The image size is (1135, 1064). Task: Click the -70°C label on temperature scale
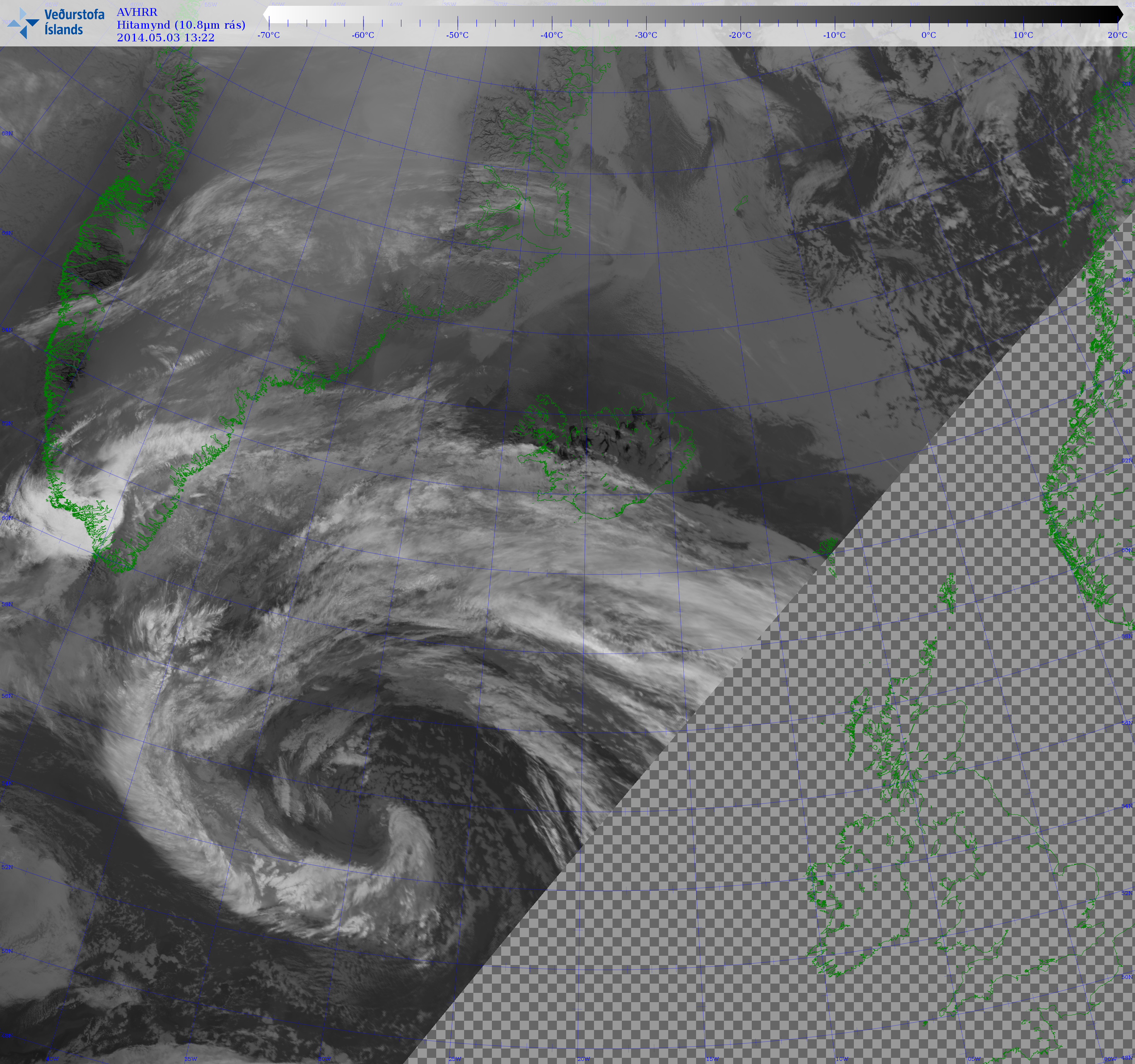coord(268,36)
